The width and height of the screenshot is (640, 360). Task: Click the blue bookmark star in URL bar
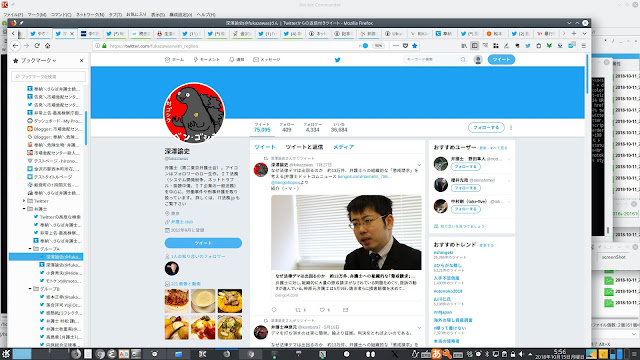[x=415, y=46]
